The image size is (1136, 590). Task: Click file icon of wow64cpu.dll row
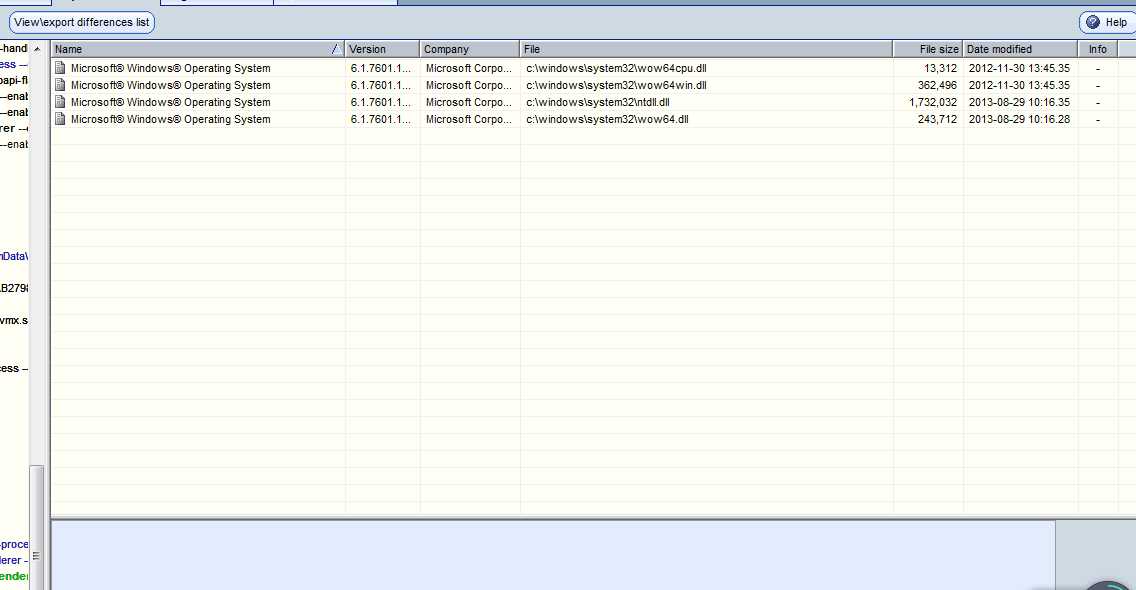(60, 68)
